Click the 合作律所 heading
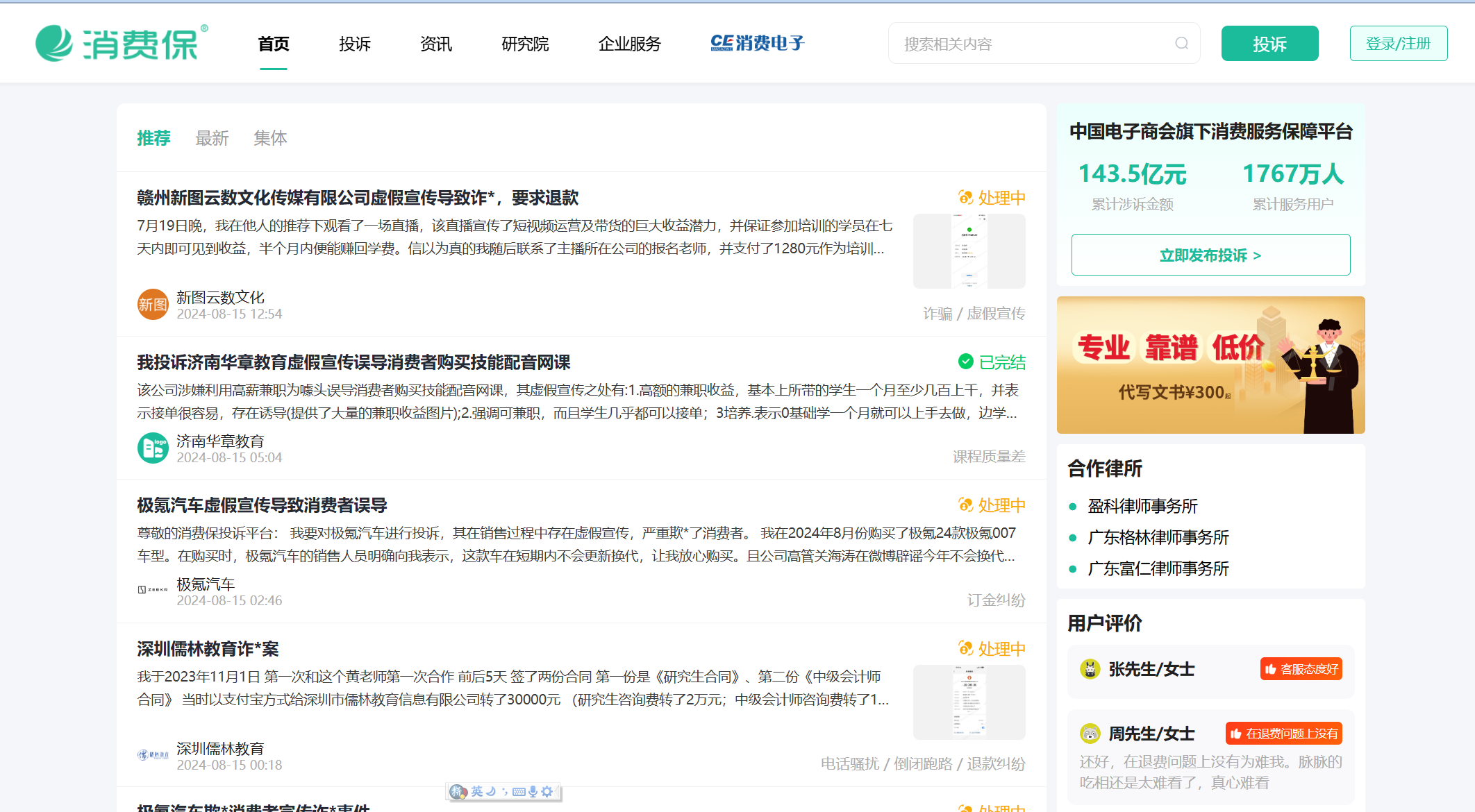1475x812 pixels. coord(1104,468)
